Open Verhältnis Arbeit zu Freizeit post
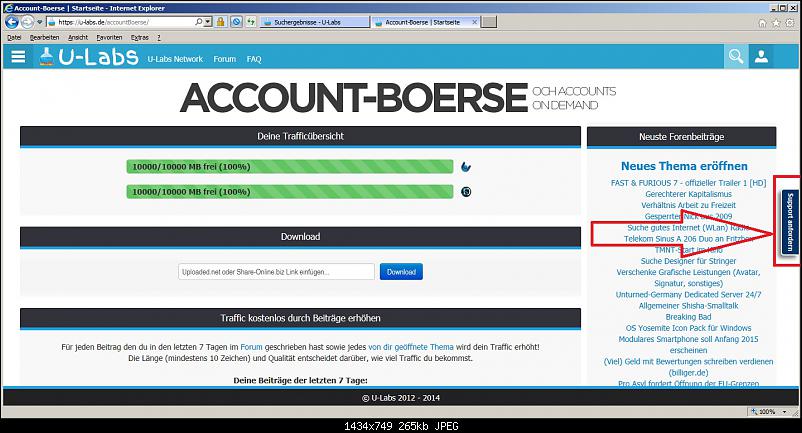This screenshot has height=433, width=802. point(688,205)
